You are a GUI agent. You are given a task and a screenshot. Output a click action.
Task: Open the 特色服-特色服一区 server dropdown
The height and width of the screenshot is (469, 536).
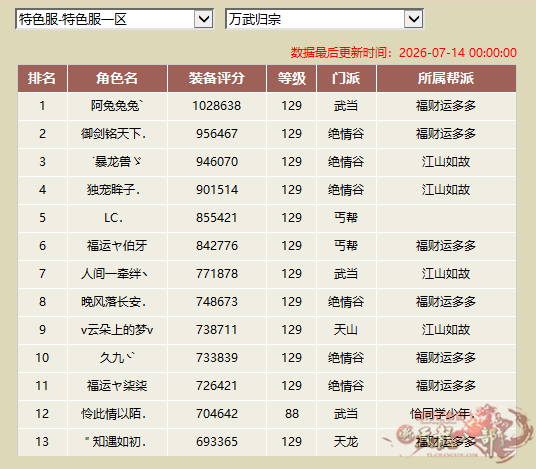(x=115, y=19)
